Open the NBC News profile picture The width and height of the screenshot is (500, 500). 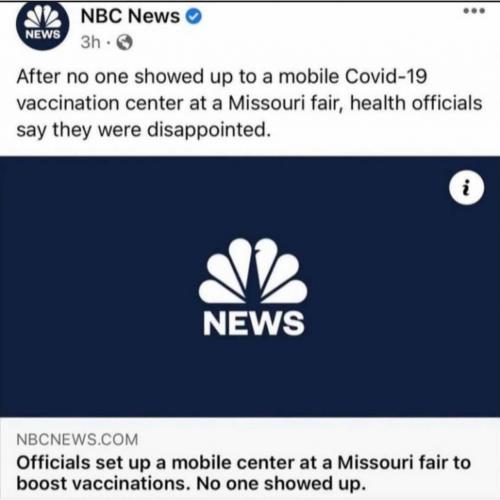pyautogui.click(x=43, y=26)
